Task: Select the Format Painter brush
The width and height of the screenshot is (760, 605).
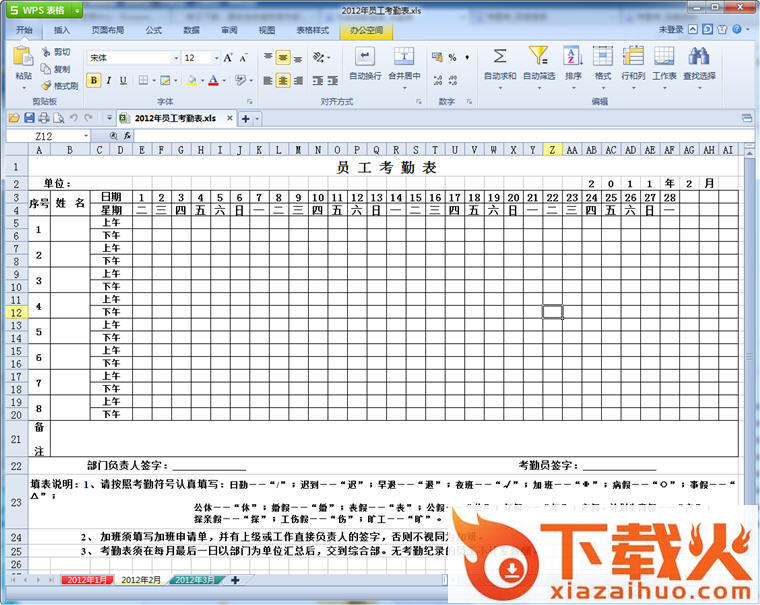Action: tap(47, 85)
